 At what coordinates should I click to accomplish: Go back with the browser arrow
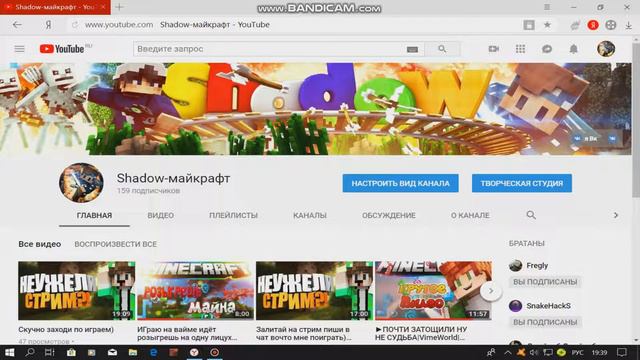click(x=17, y=25)
